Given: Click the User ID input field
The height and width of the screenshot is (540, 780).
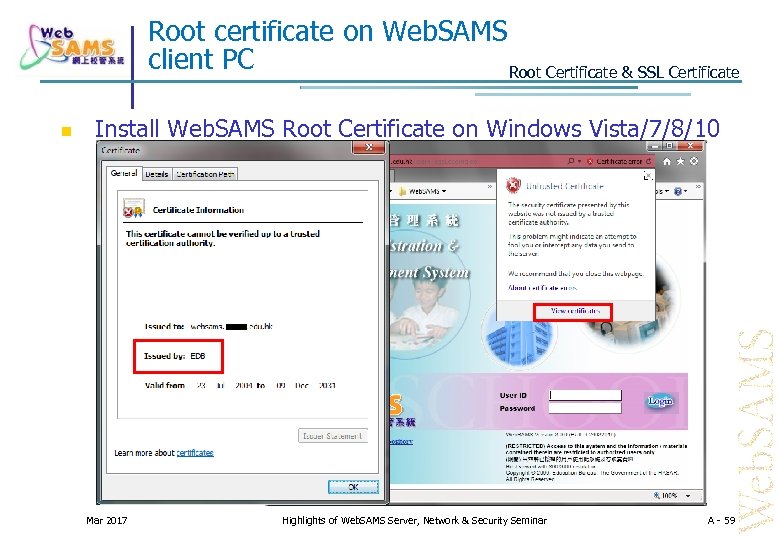Looking at the screenshot, I should [x=585, y=395].
